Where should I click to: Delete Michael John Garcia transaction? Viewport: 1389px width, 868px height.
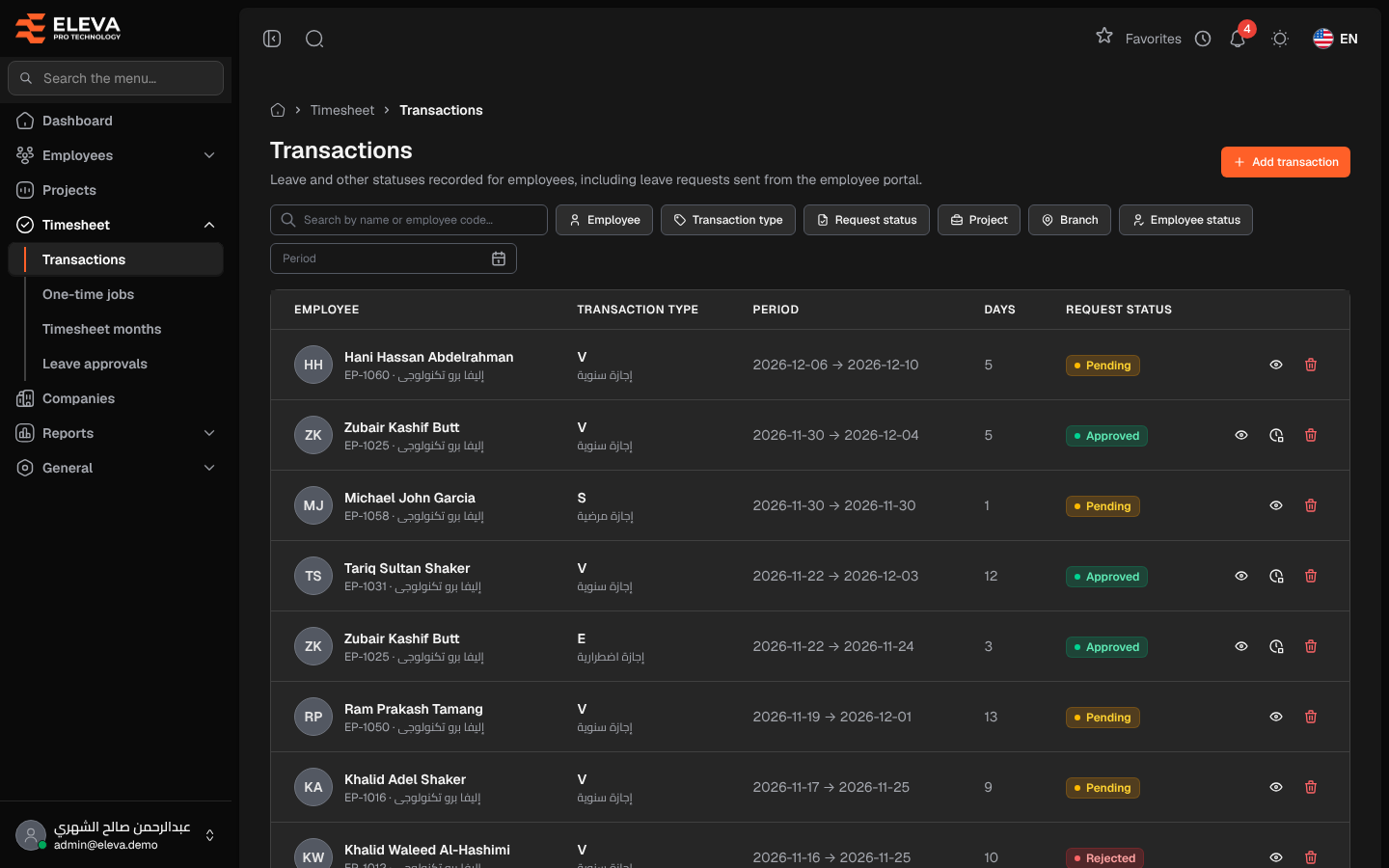[1311, 505]
